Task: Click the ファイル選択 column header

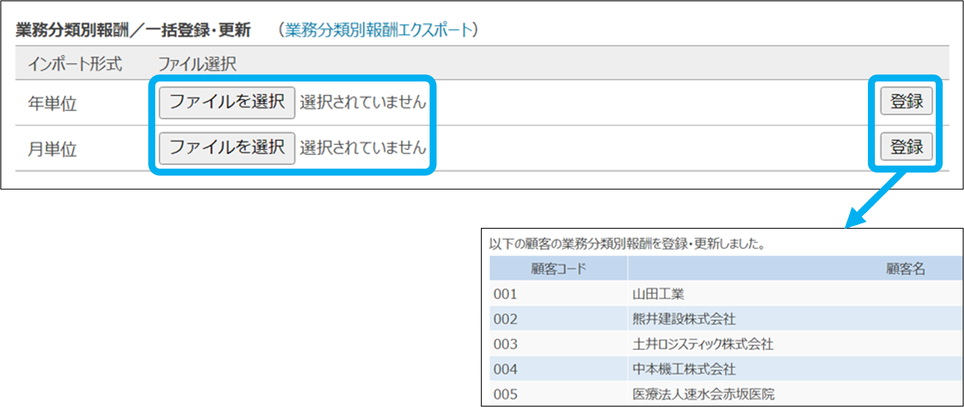Action: coord(197,65)
